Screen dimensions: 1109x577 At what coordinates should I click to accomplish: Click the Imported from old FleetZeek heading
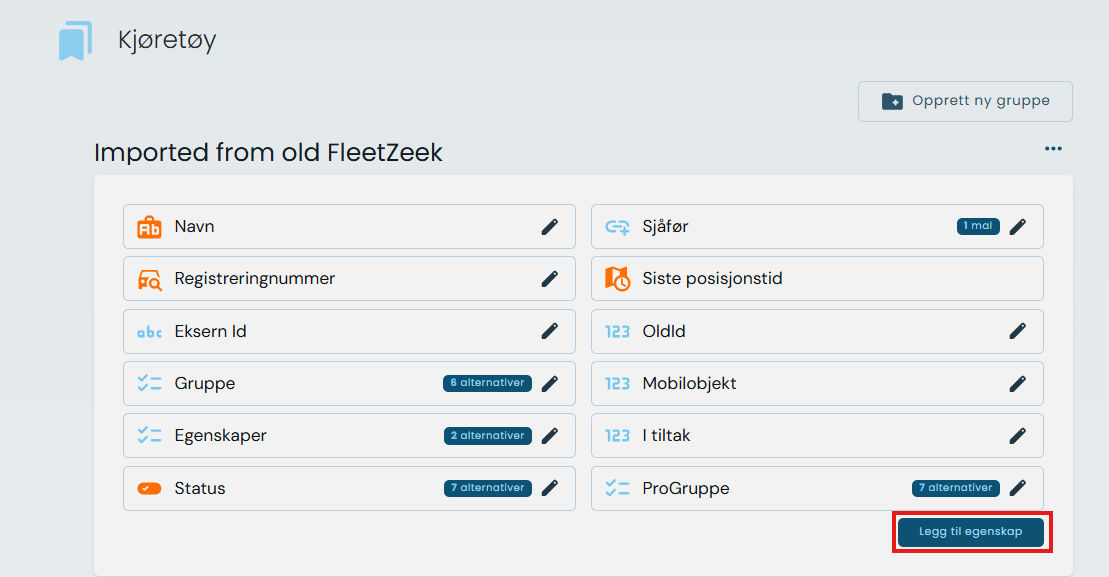coord(268,153)
